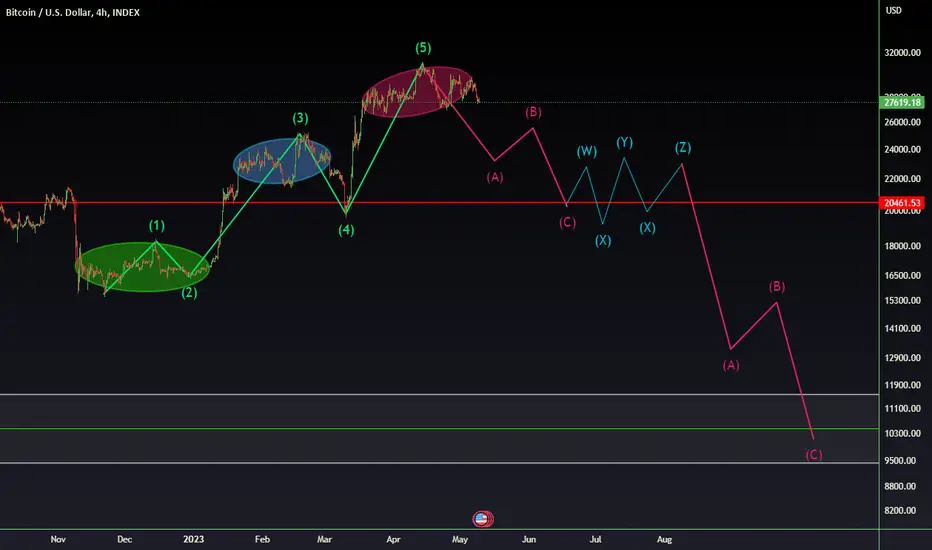Click the Aug label on time axis

(664, 540)
